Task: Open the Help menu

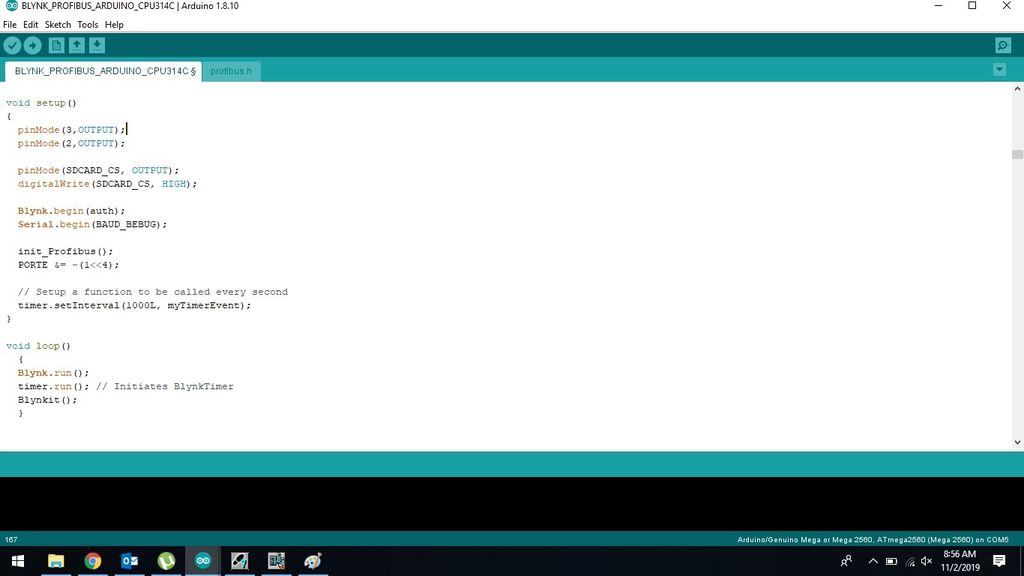Action: [114, 25]
